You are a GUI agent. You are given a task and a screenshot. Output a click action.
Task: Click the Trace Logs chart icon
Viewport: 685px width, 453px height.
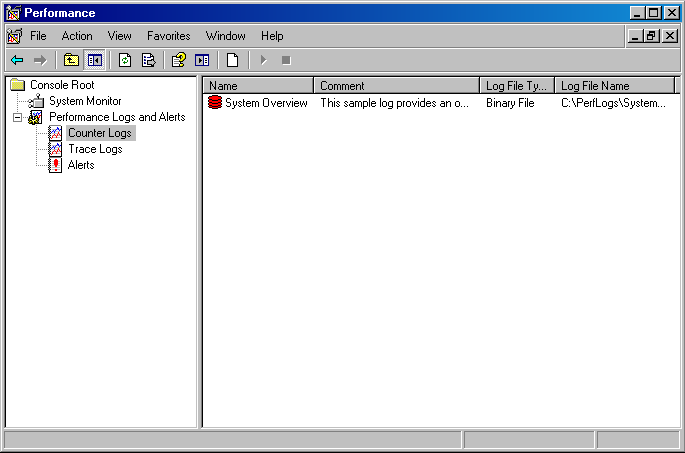click(x=55, y=149)
